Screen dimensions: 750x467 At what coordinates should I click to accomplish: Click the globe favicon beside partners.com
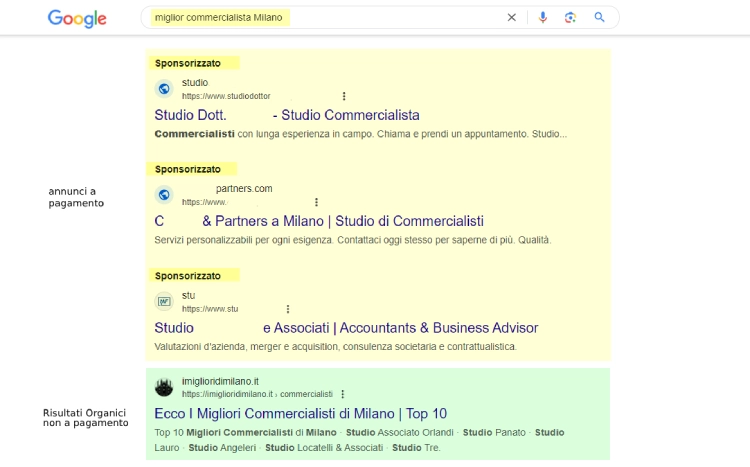tap(164, 195)
